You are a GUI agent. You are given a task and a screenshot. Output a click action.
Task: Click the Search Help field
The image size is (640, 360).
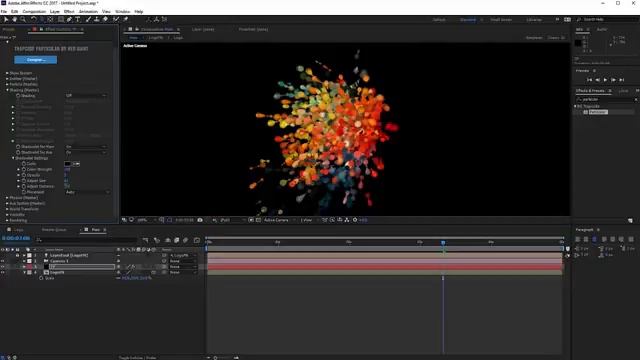coord(608,19)
